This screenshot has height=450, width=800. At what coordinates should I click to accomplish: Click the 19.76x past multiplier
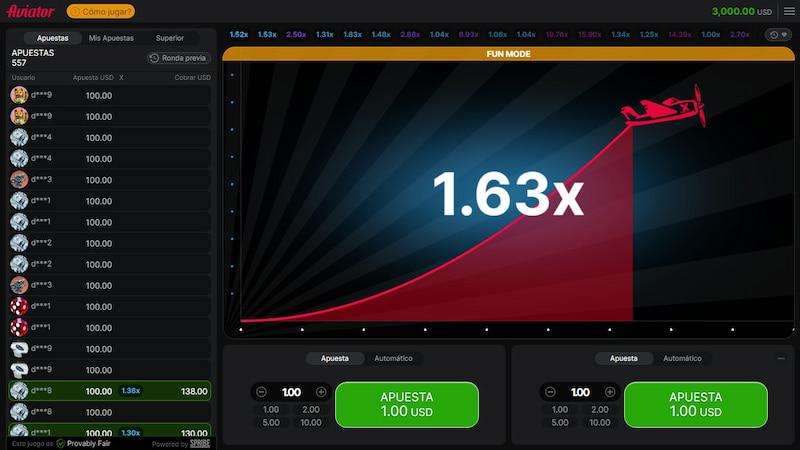[557, 35]
